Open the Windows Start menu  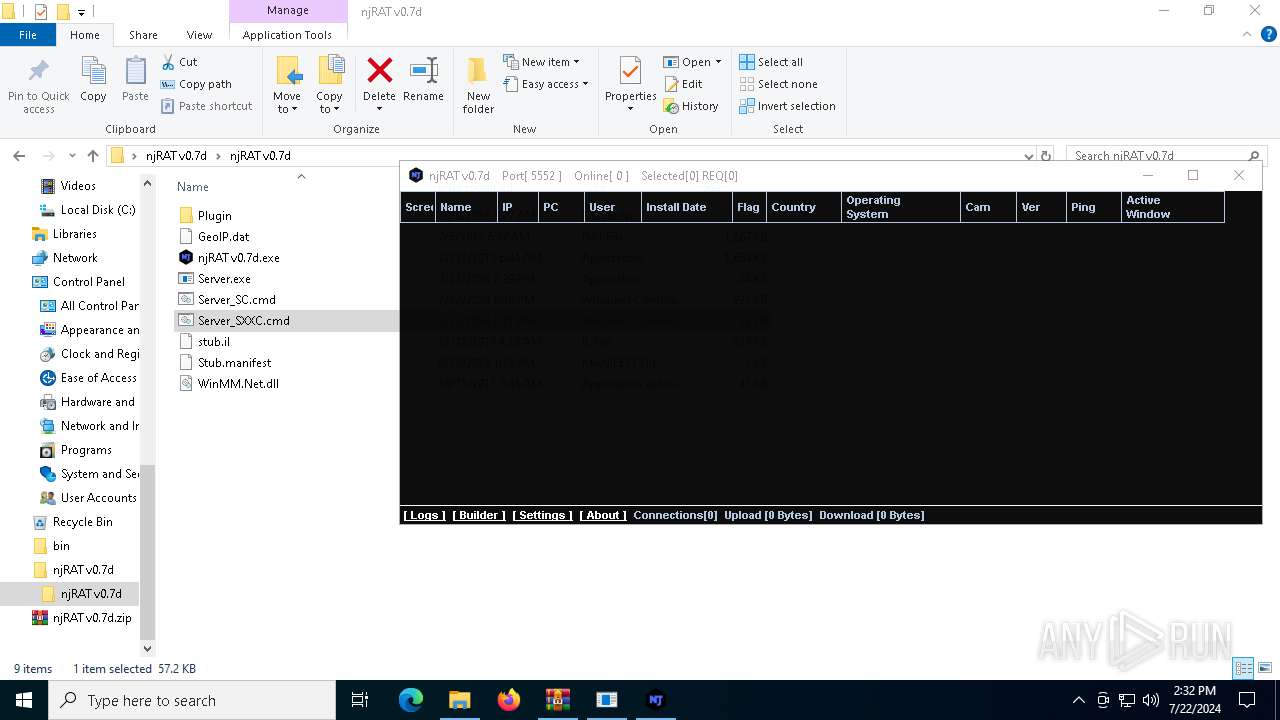click(x=24, y=700)
